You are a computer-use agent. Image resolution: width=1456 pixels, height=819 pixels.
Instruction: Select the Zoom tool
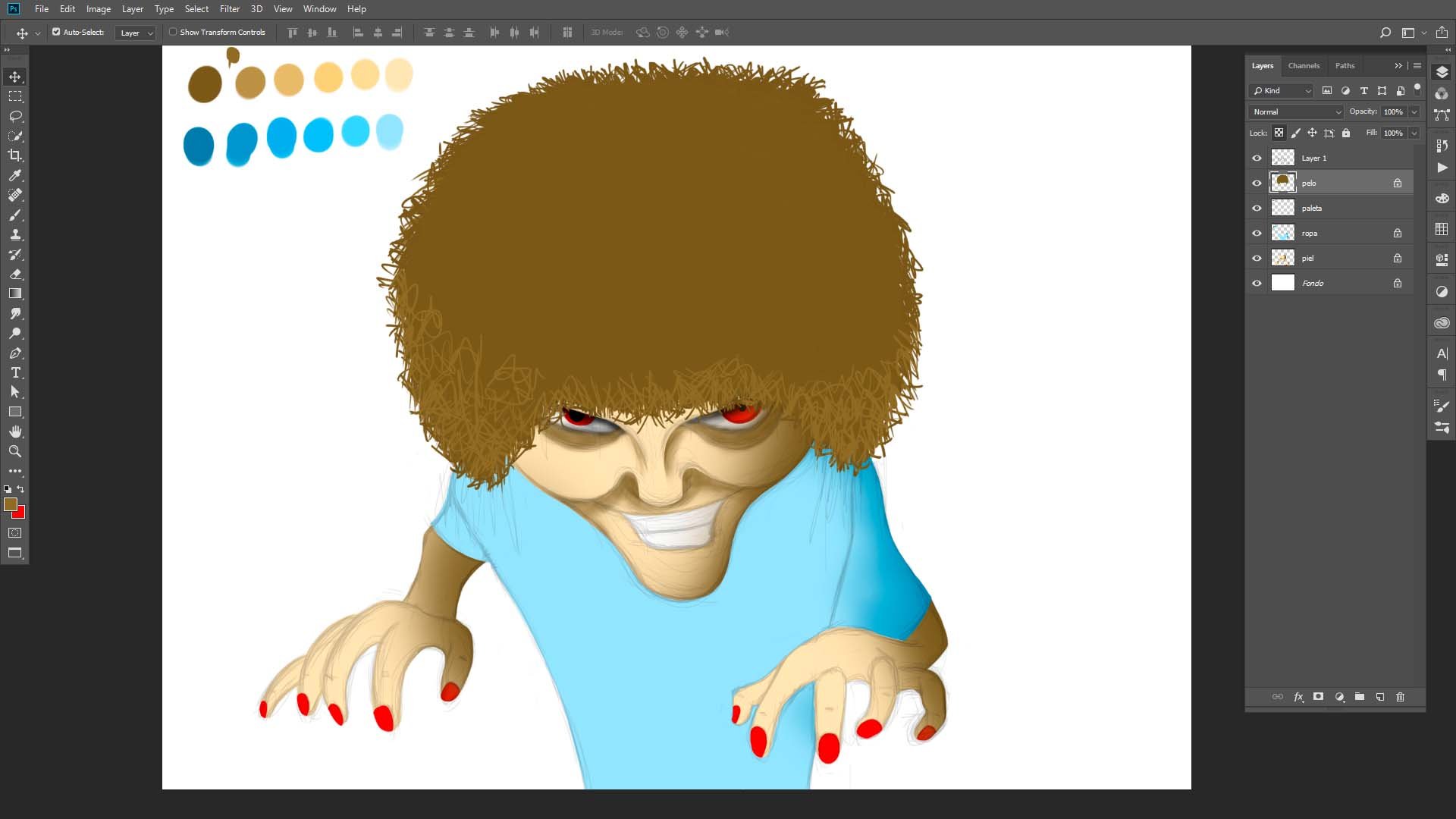[15, 451]
